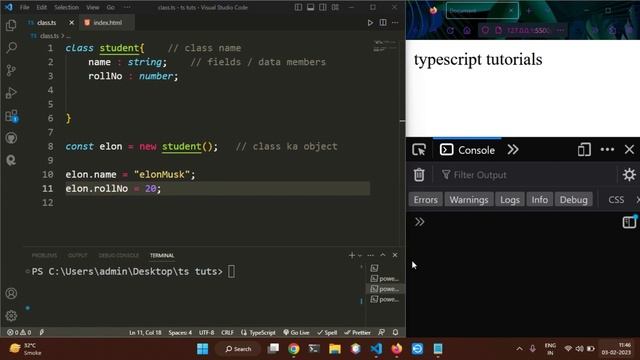Create a new terminal with plus icon

point(351,256)
